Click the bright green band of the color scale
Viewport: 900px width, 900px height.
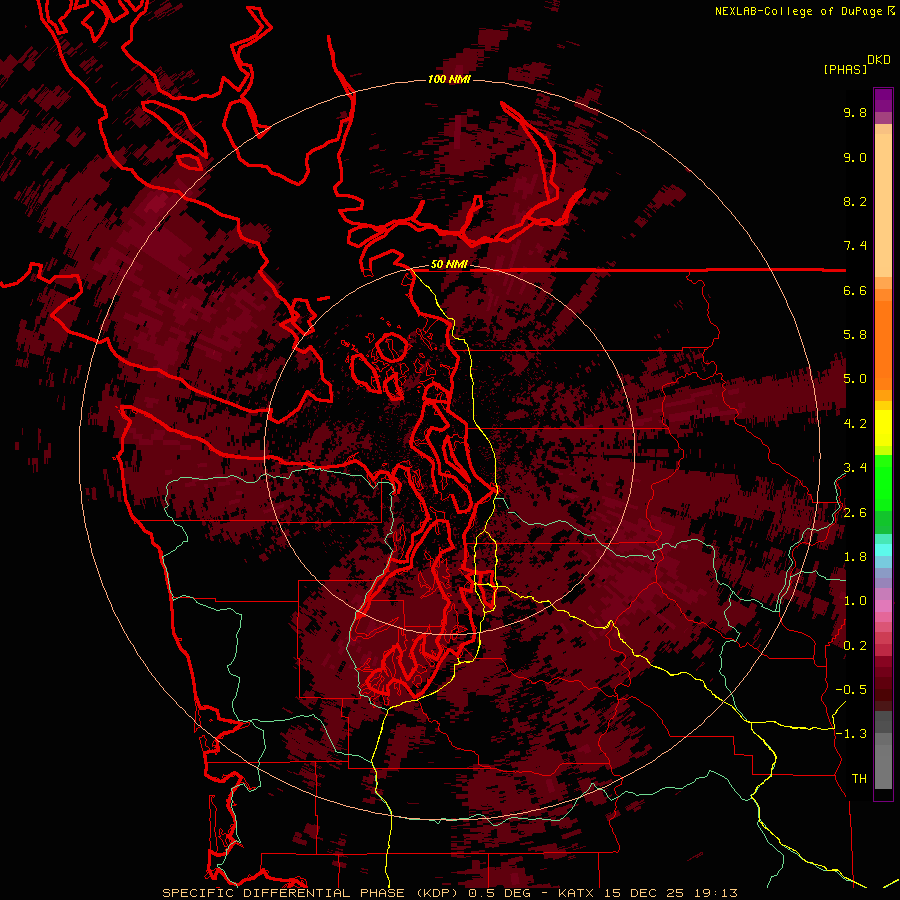click(883, 483)
